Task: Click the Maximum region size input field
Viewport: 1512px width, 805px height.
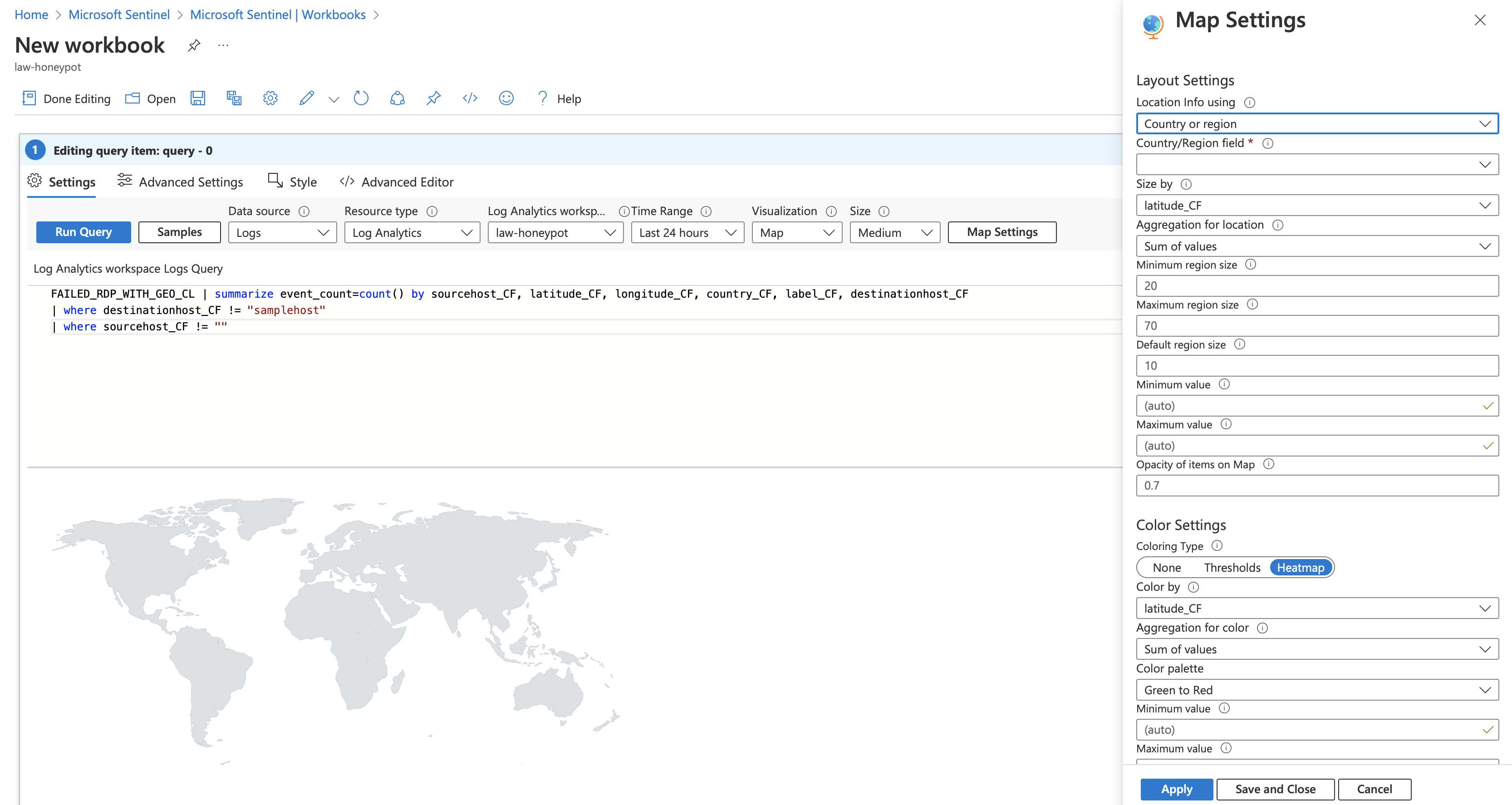Action: point(1317,326)
